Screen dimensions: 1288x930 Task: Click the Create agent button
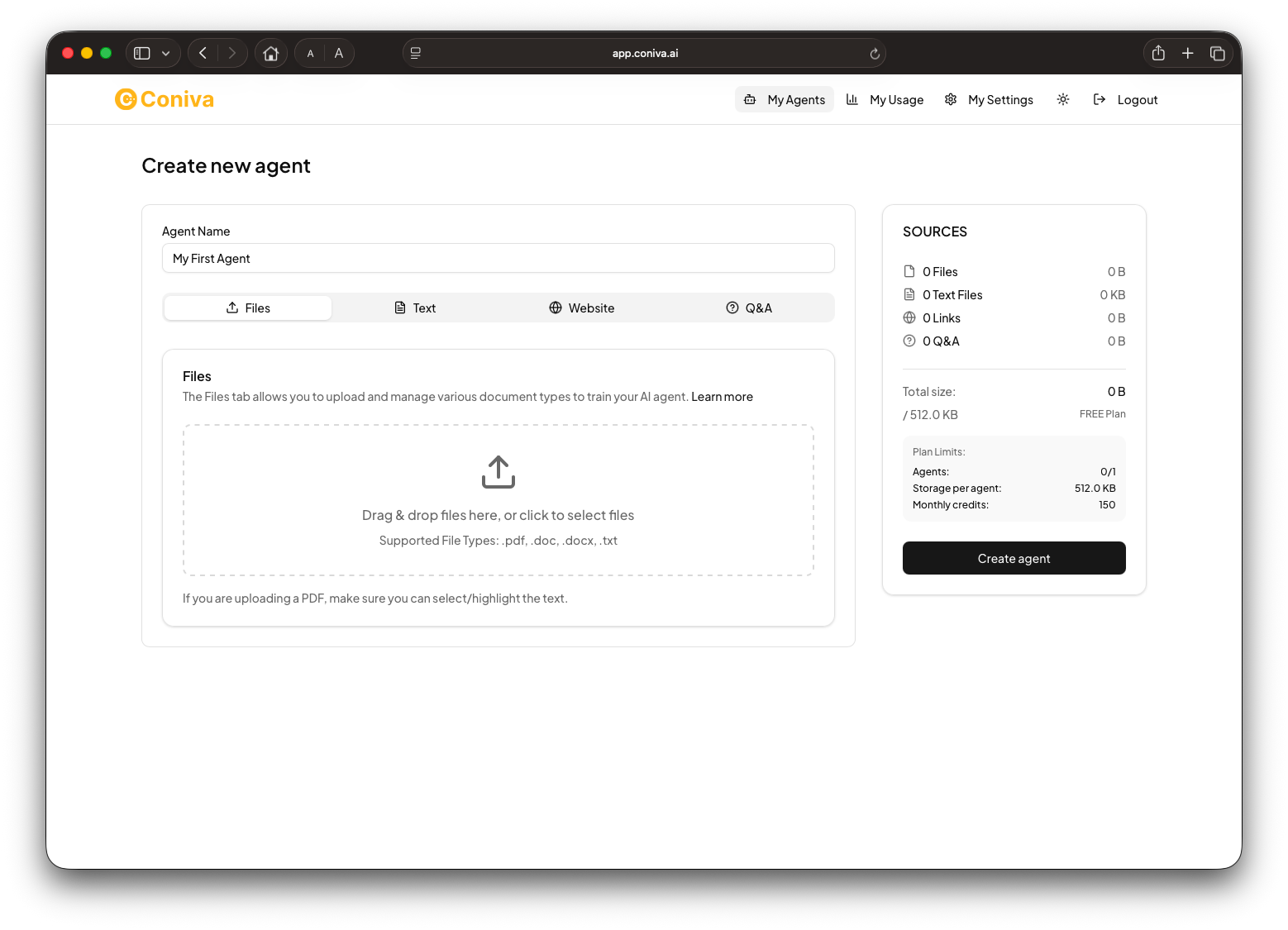pos(1014,558)
